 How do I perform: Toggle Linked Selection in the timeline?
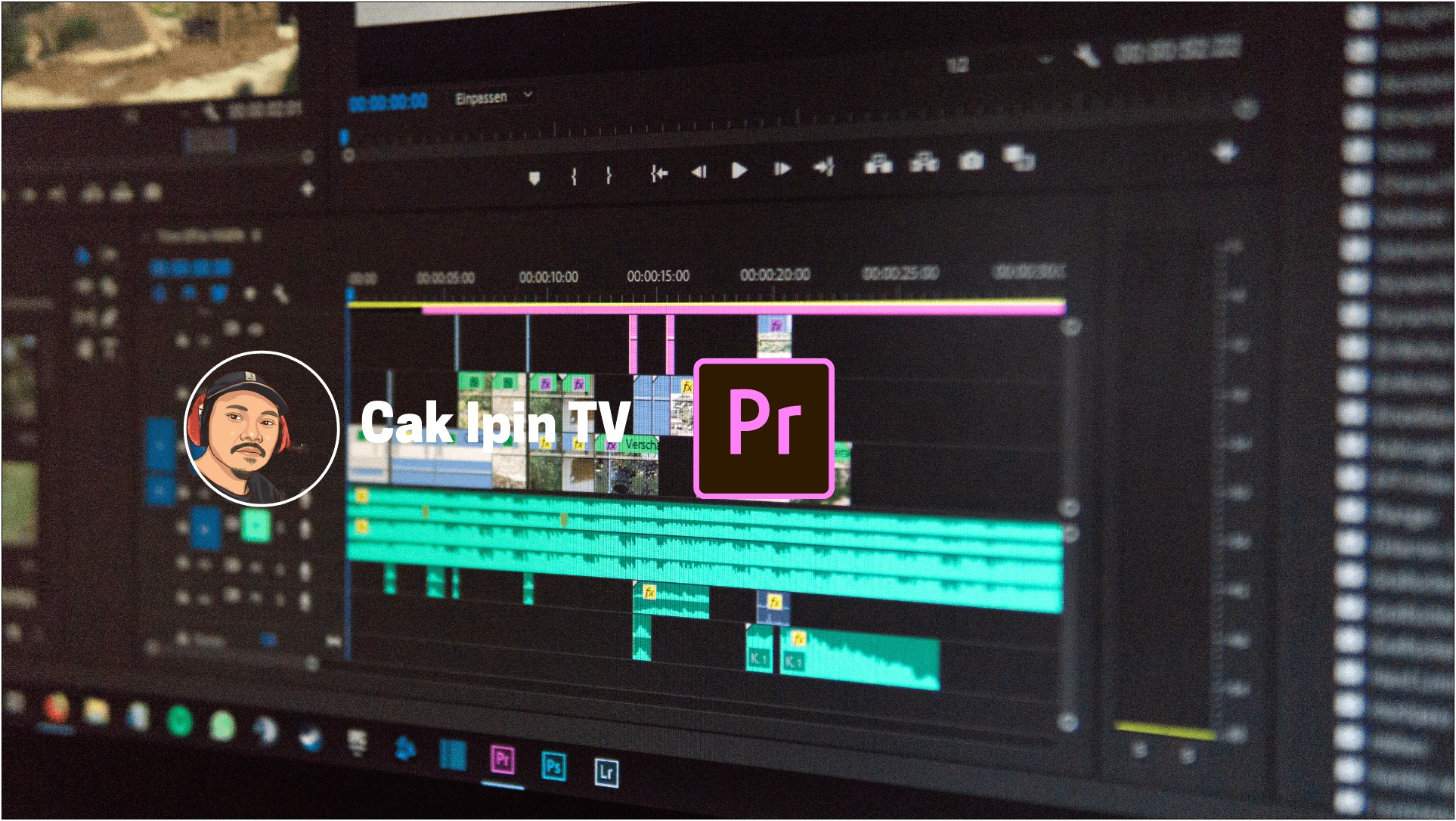[x=219, y=293]
